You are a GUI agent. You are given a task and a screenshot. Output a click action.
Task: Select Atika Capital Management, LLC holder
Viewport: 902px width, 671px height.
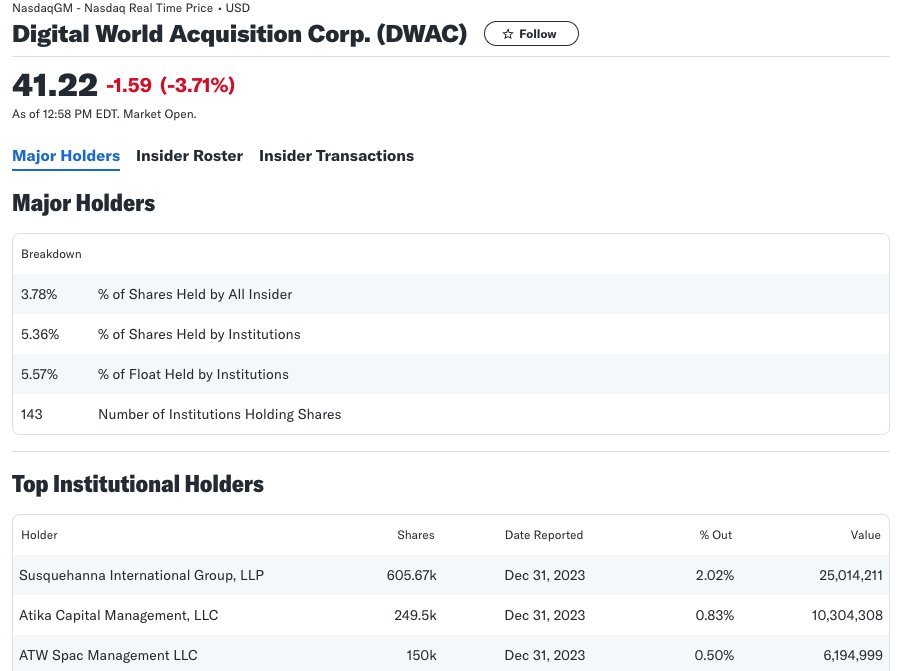point(119,615)
